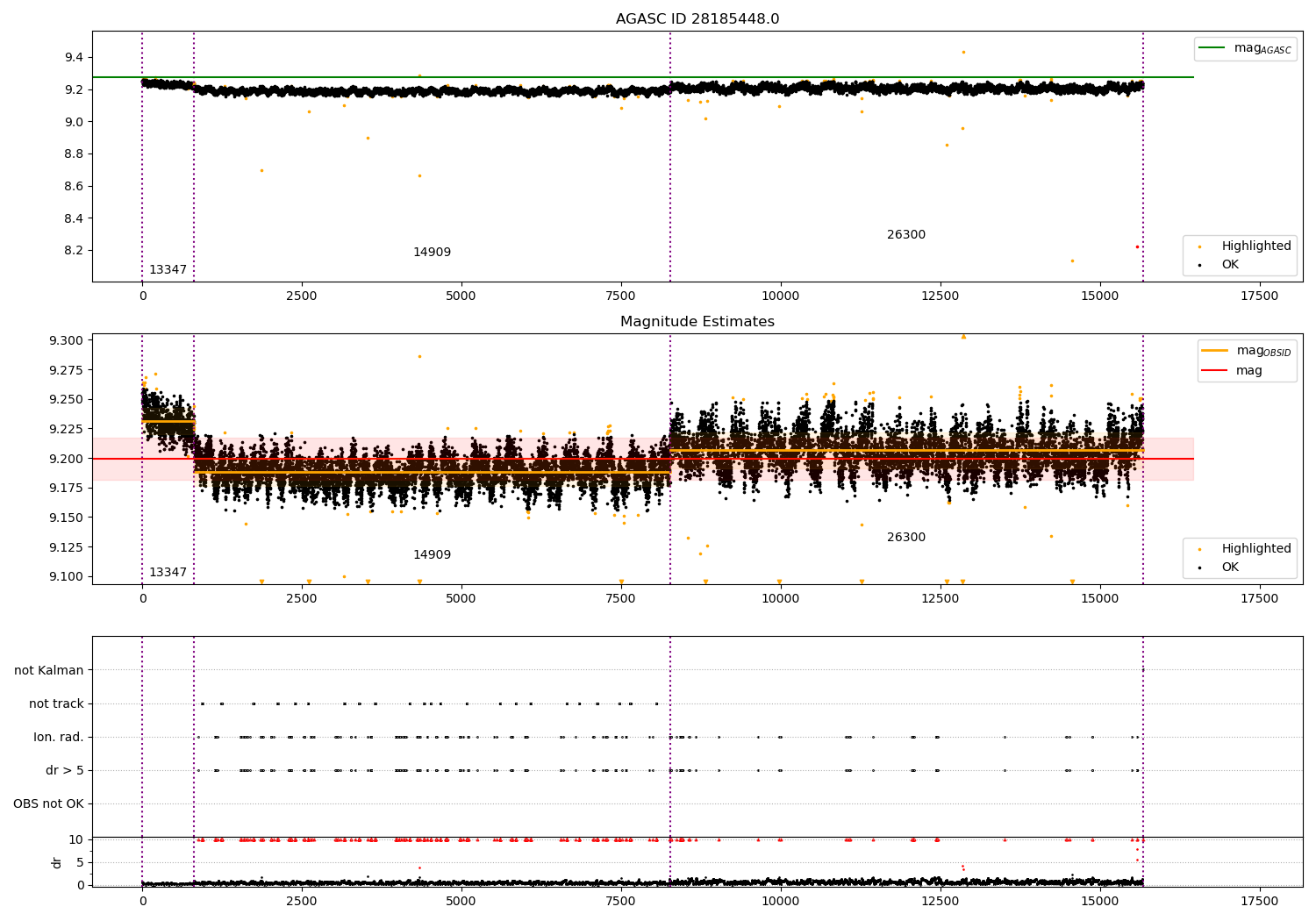Click the 13347 obsid label in the top chart
This screenshot has width=1316, height=921.
pos(168,270)
